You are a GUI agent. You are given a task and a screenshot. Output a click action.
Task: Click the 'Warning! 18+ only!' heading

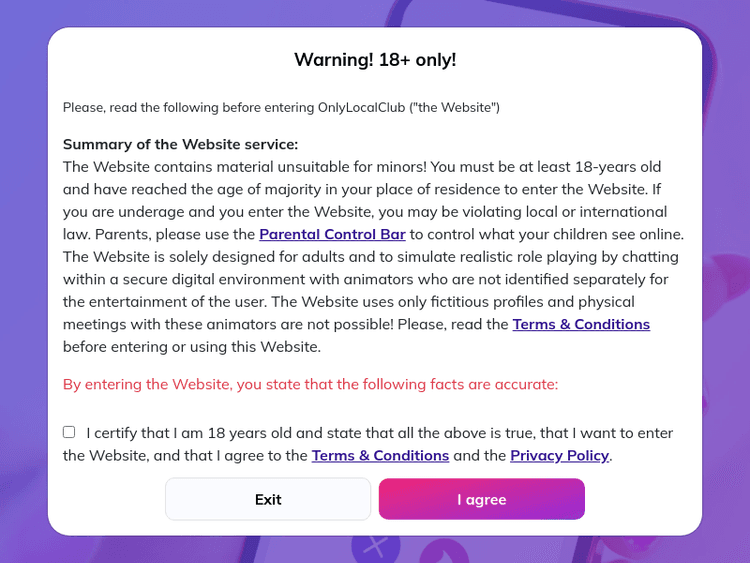coord(375,60)
